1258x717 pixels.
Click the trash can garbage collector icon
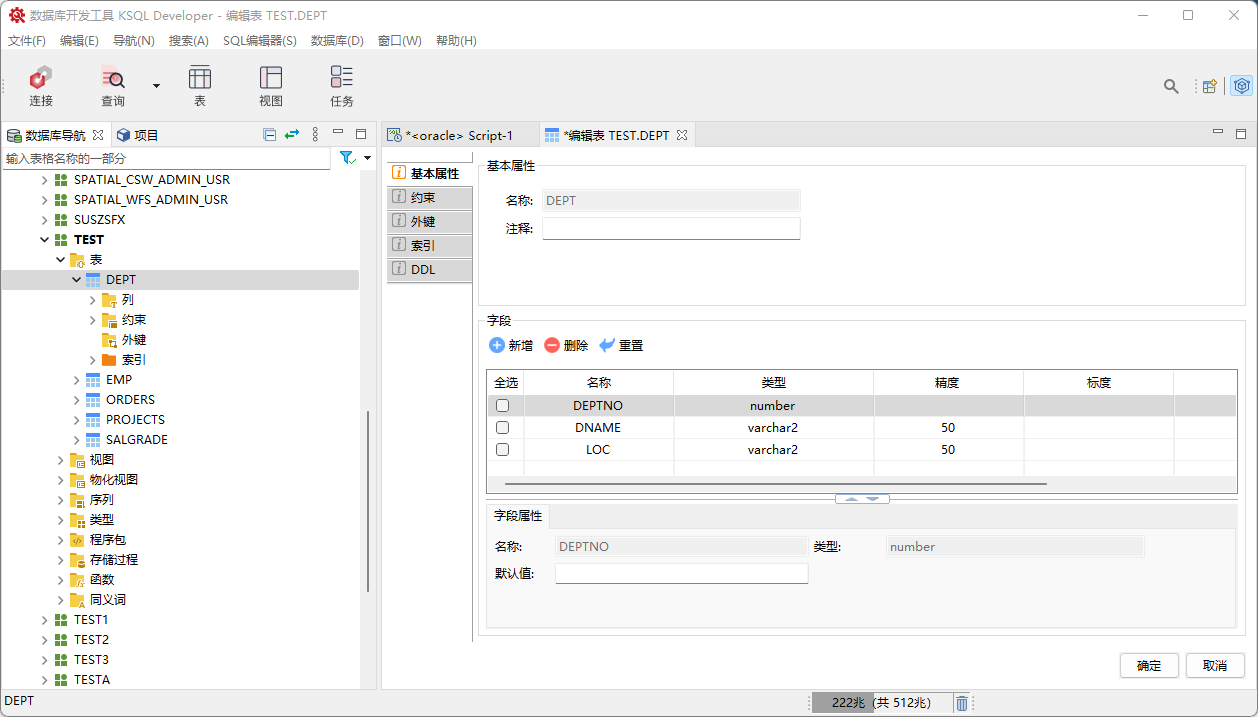pos(961,703)
